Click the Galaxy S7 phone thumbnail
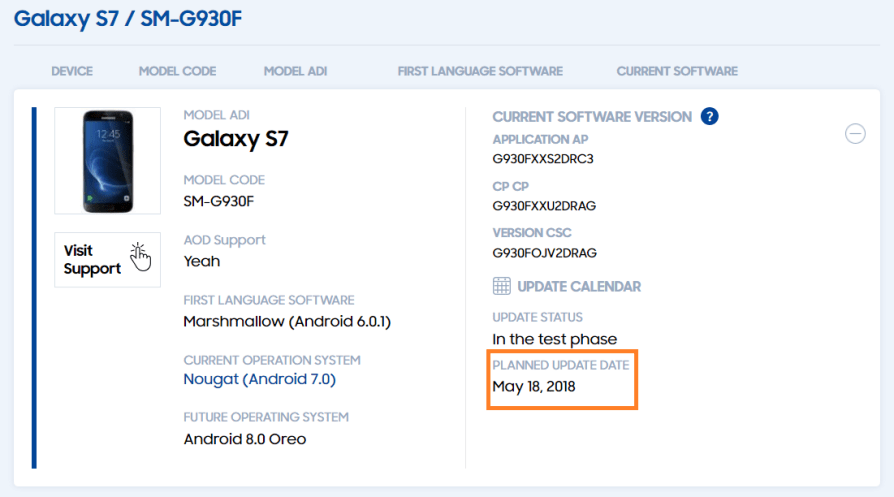The width and height of the screenshot is (894, 497). click(x=107, y=161)
